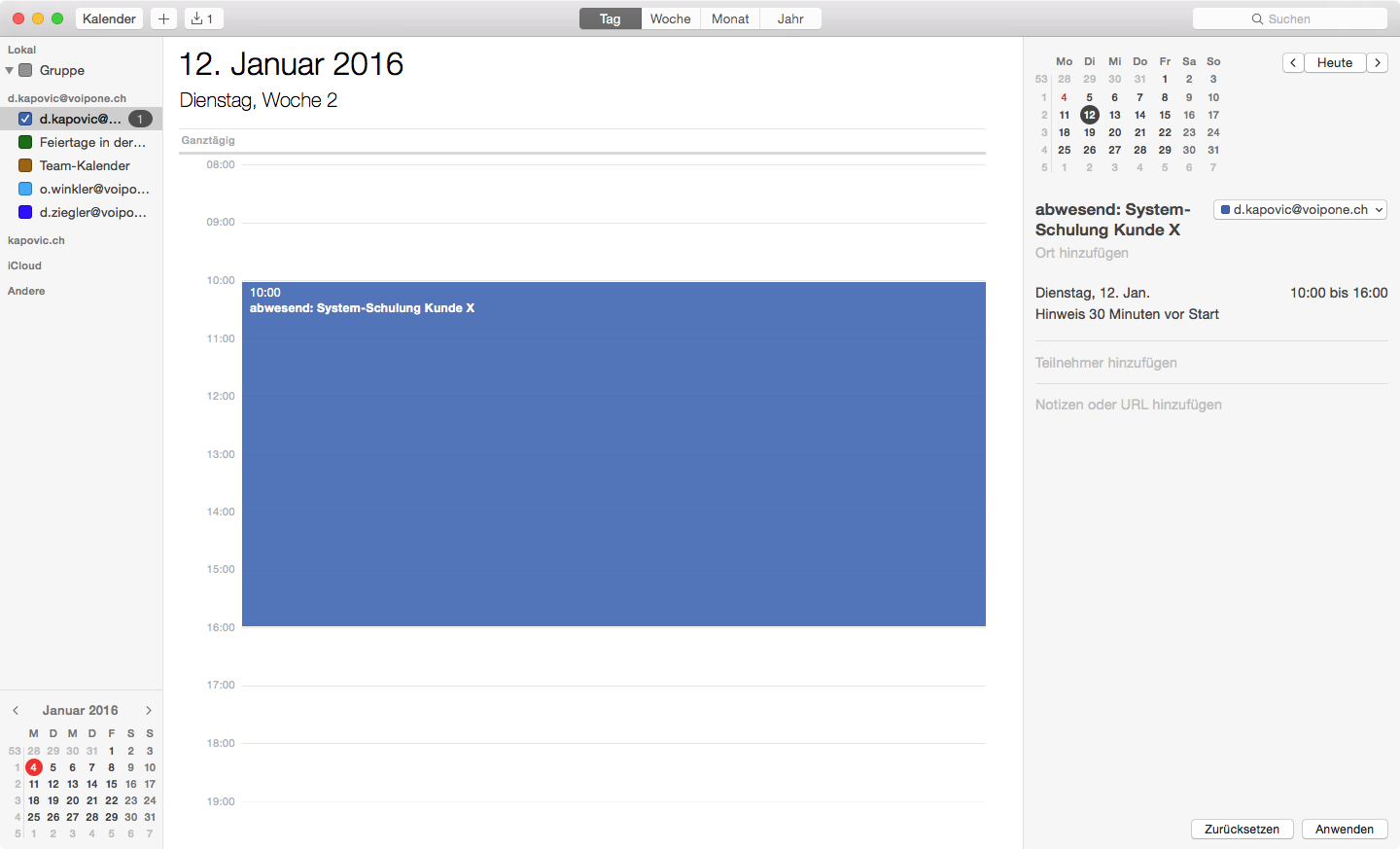Click the notification badge on d.kapovic calendar
1400x849 pixels.
pos(140,119)
